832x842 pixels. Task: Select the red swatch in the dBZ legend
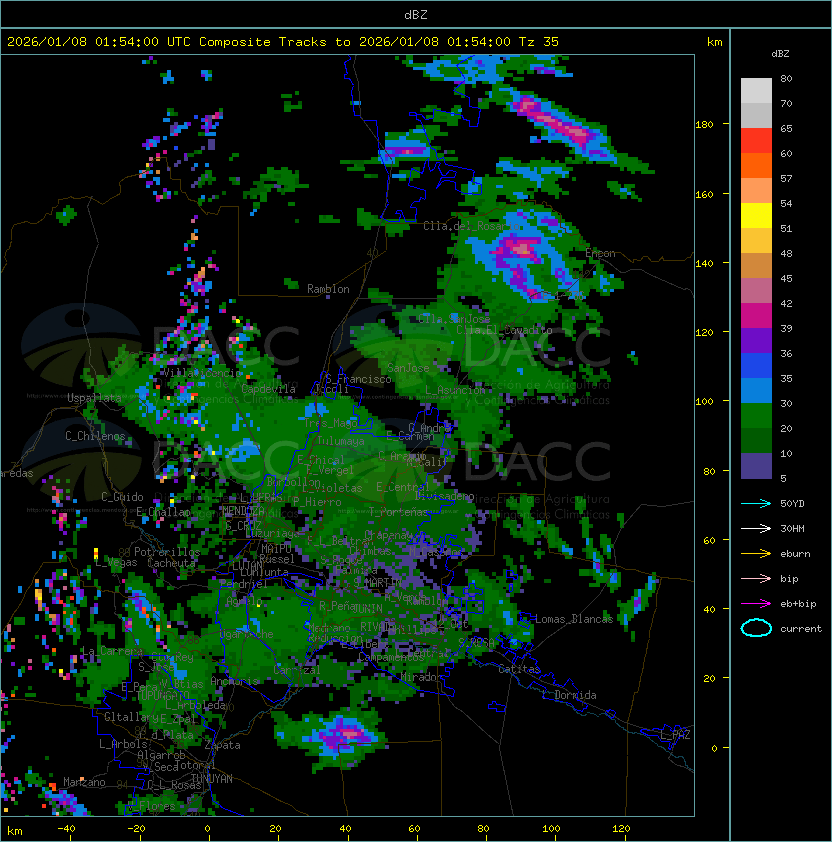756,141
